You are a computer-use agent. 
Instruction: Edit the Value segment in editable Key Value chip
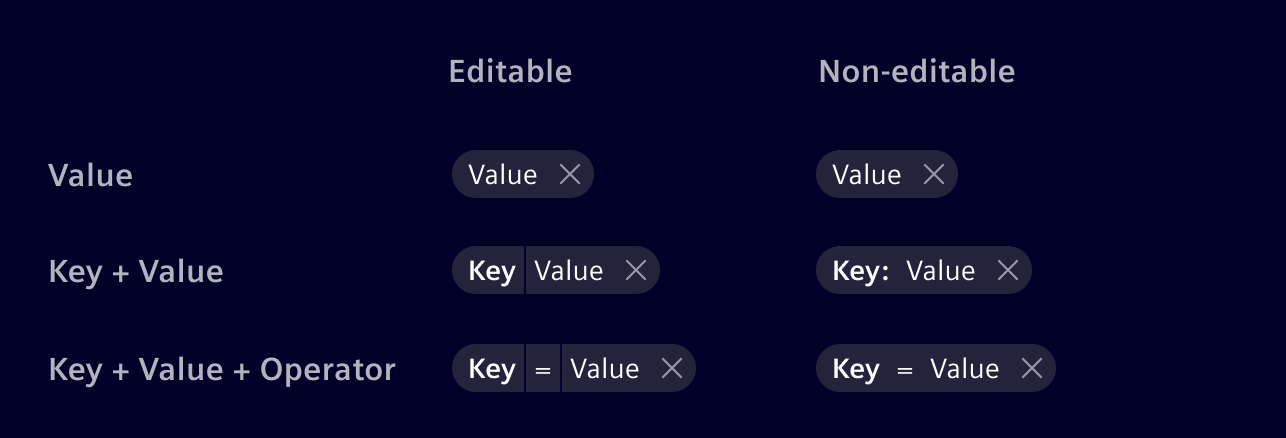[x=569, y=271]
